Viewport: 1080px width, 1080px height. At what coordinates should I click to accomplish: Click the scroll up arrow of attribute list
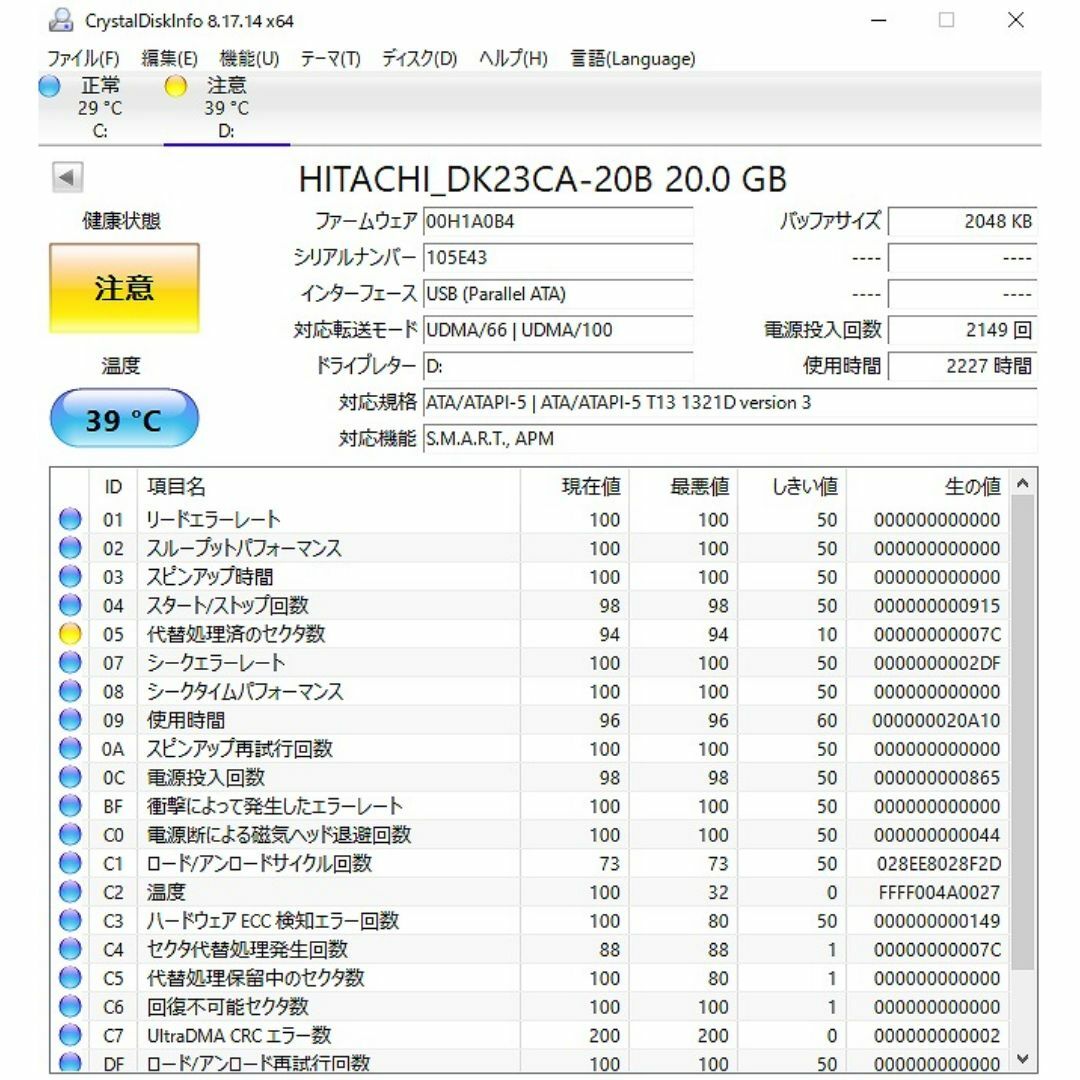(1023, 484)
